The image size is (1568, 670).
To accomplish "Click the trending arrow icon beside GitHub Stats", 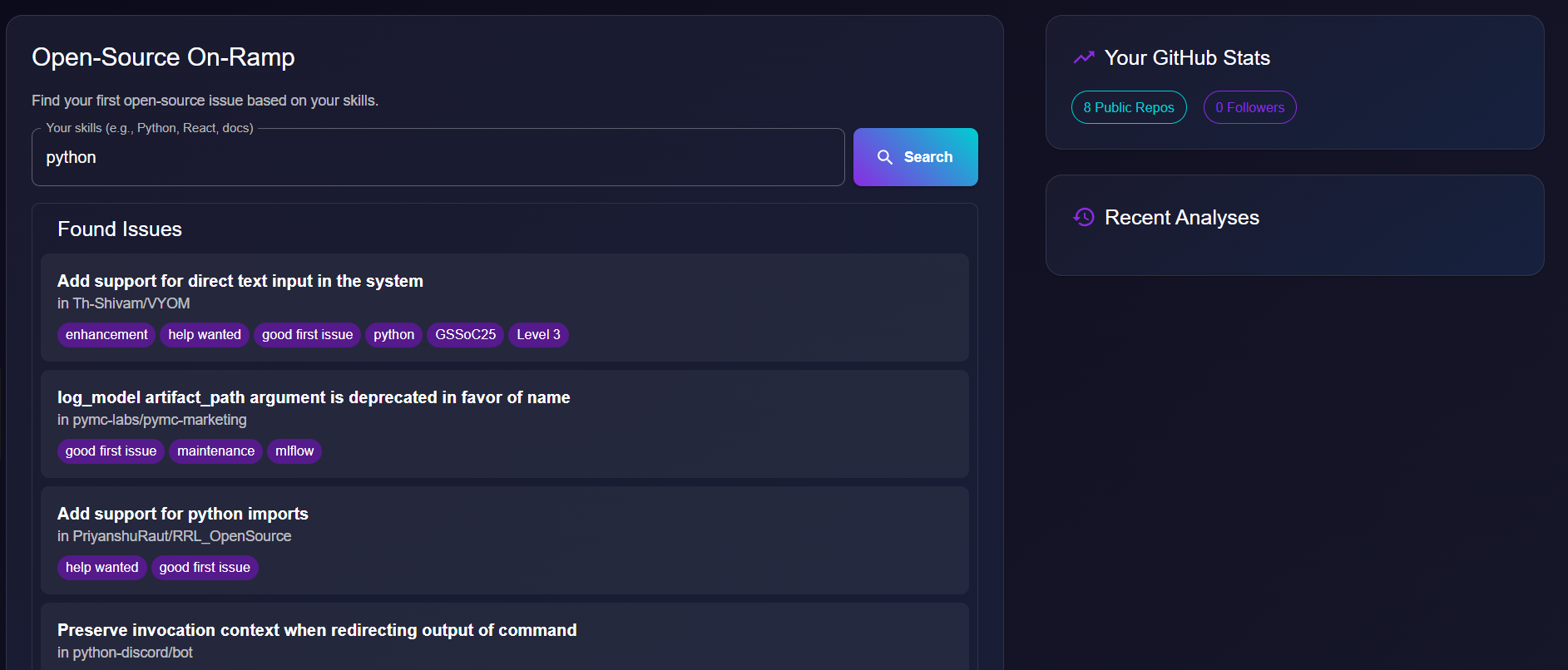I will coord(1084,57).
